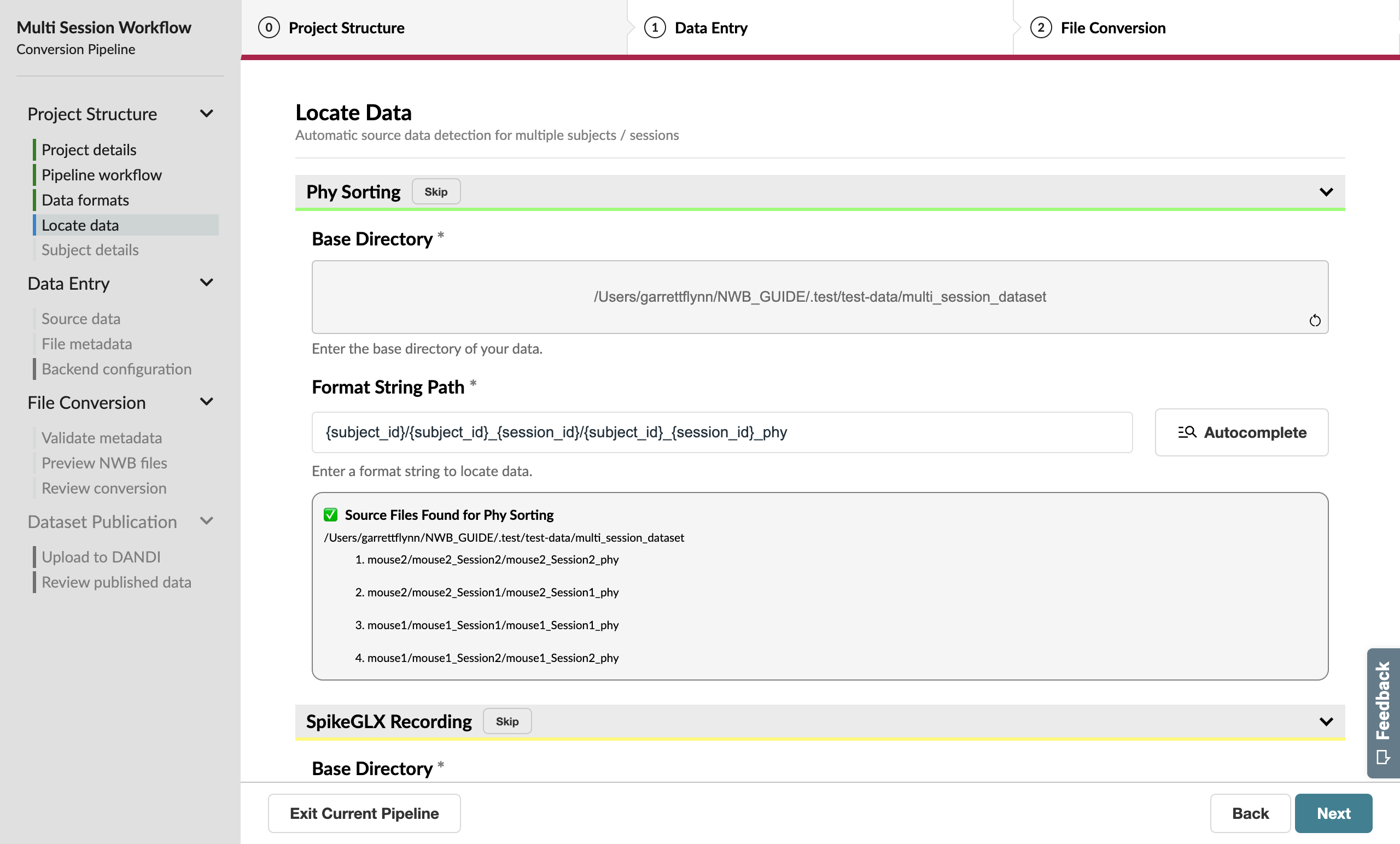
Task: Click the Phy Sorting section header
Action: (x=820, y=192)
